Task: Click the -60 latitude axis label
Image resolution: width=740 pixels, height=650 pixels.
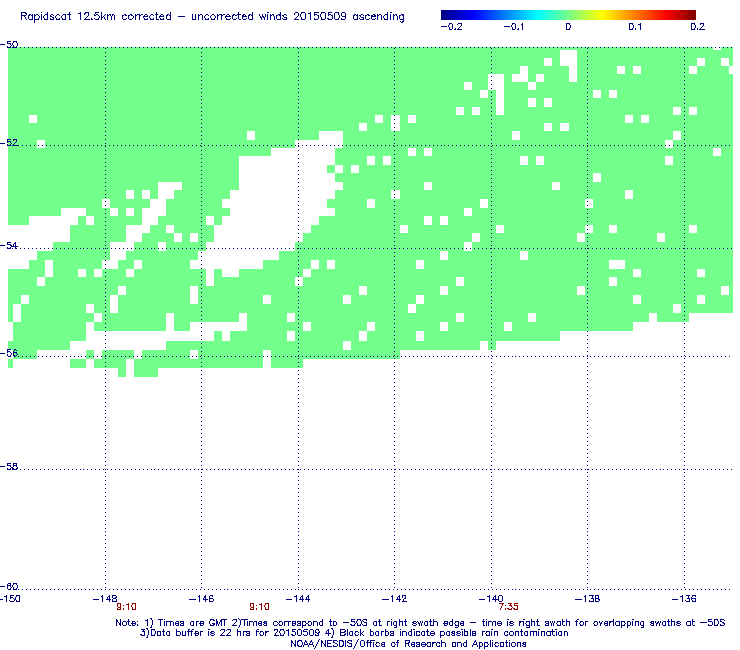Action: tap(9, 587)
